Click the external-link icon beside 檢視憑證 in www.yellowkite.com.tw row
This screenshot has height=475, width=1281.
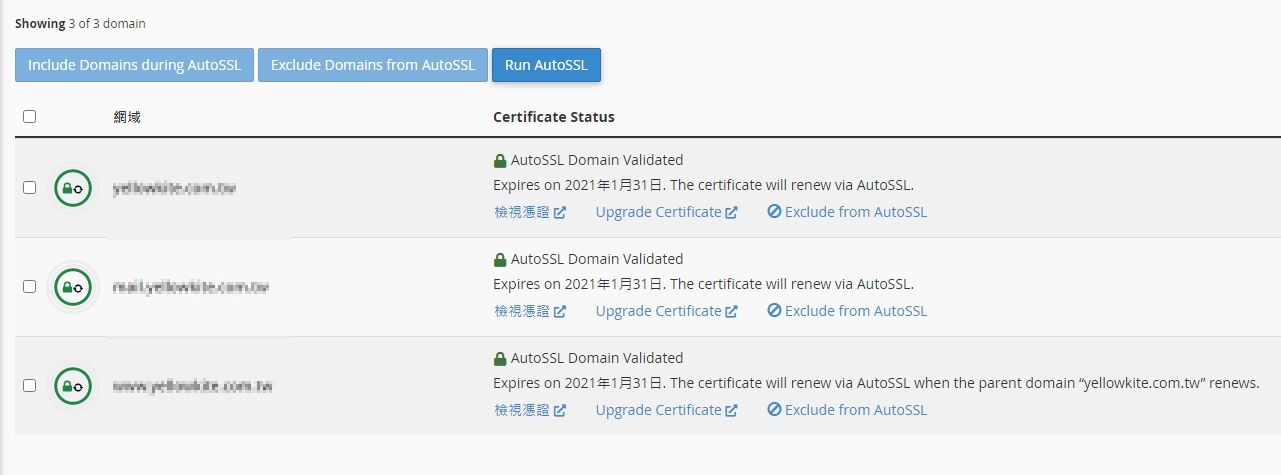point(560,410)
